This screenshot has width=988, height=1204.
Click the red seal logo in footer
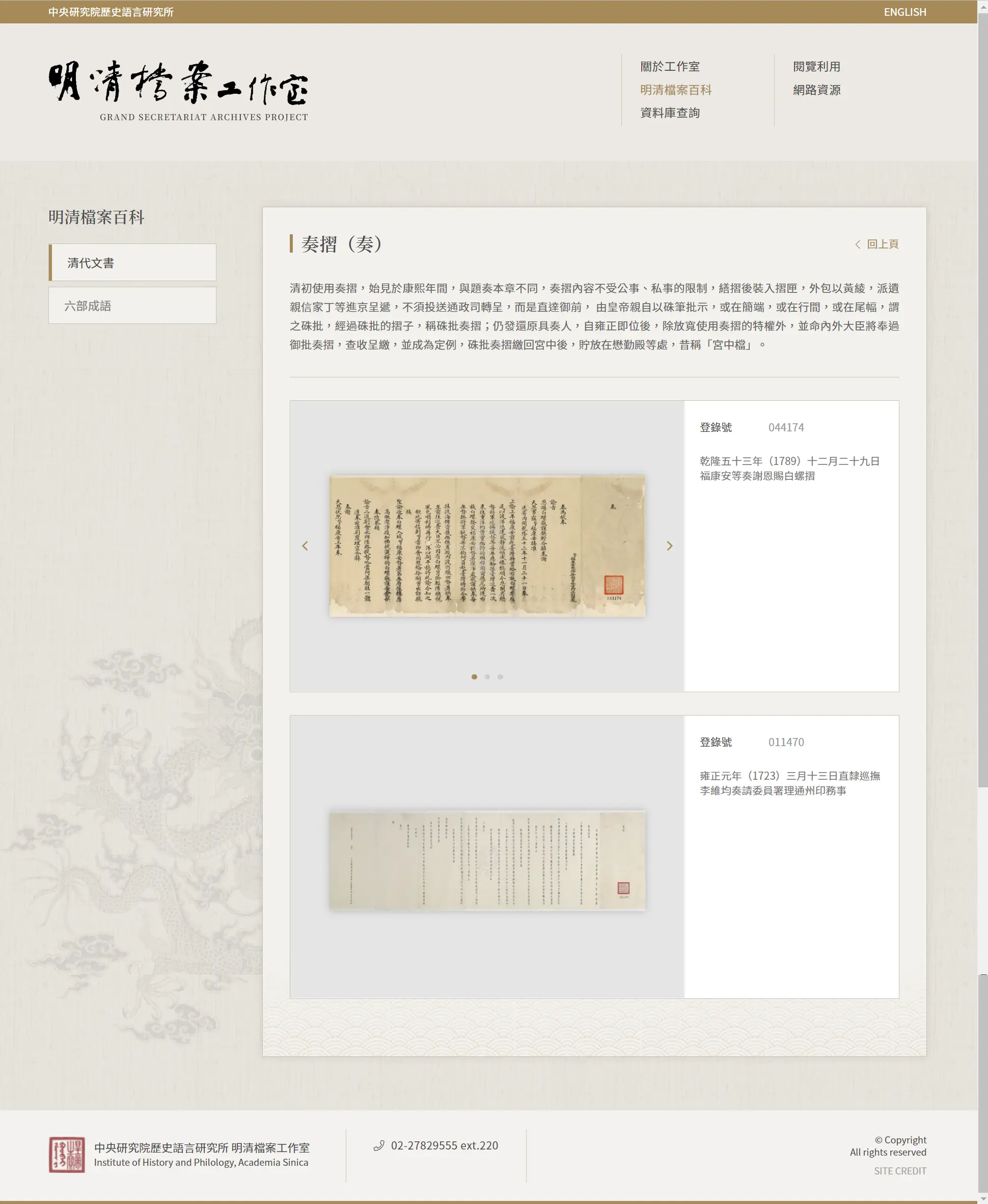[x=67, y=1155]
